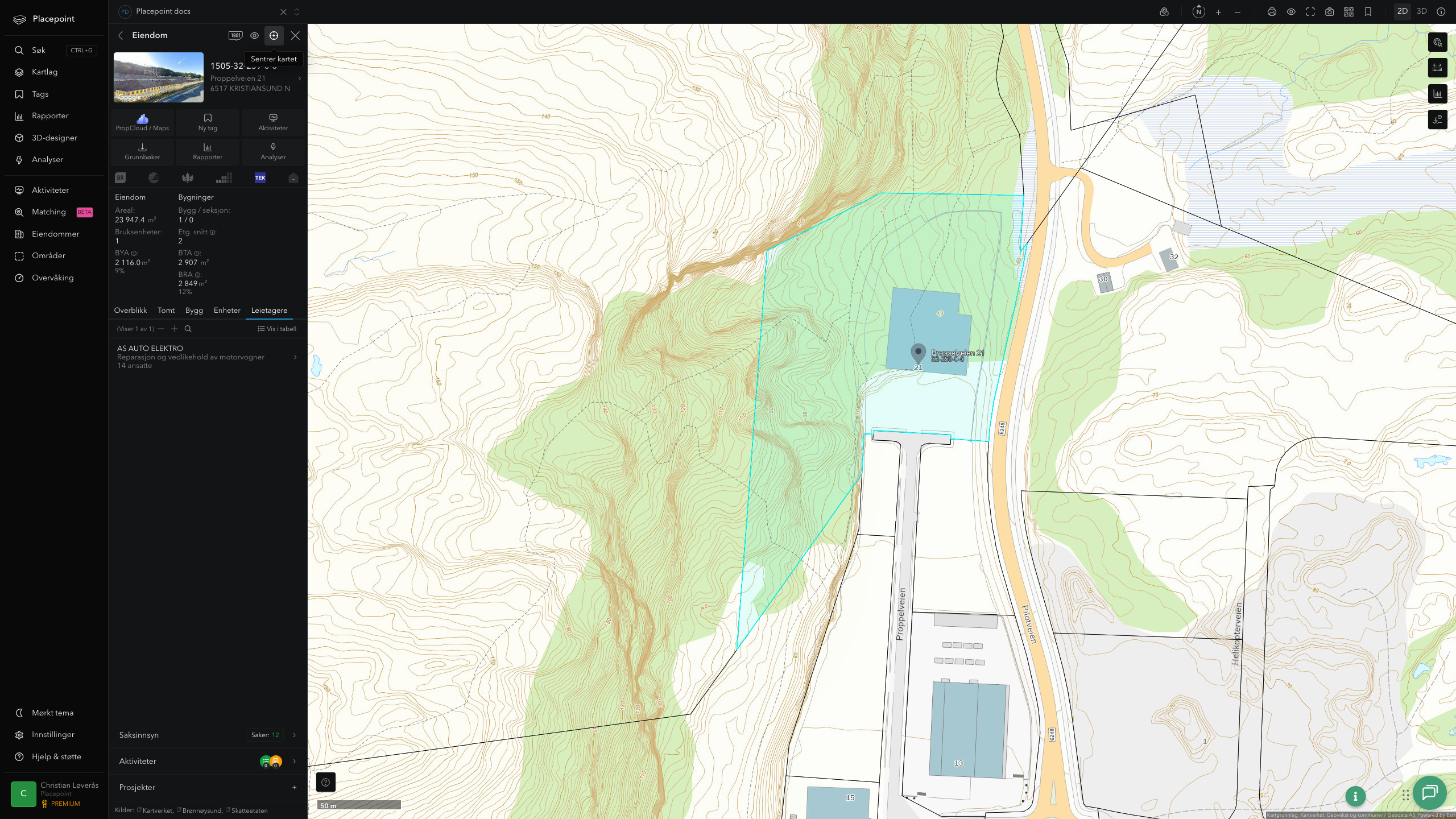Toggle the eye visibility icon beside Eiendom
The height and width of the screenshot is (819, 1456).
tap(254, 35)
